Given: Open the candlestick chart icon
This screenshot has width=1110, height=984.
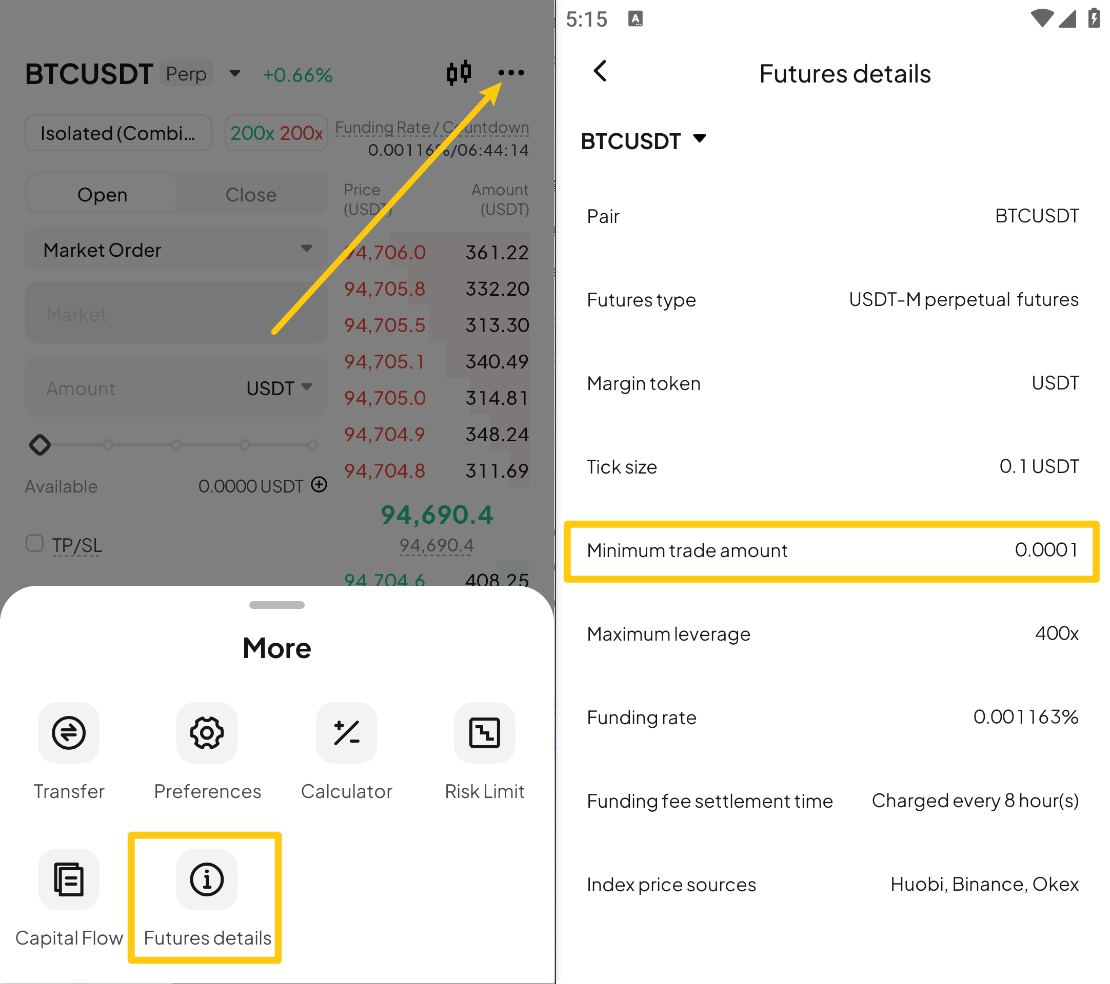Looking at the screenshot, I should click(x=459, y=72).
